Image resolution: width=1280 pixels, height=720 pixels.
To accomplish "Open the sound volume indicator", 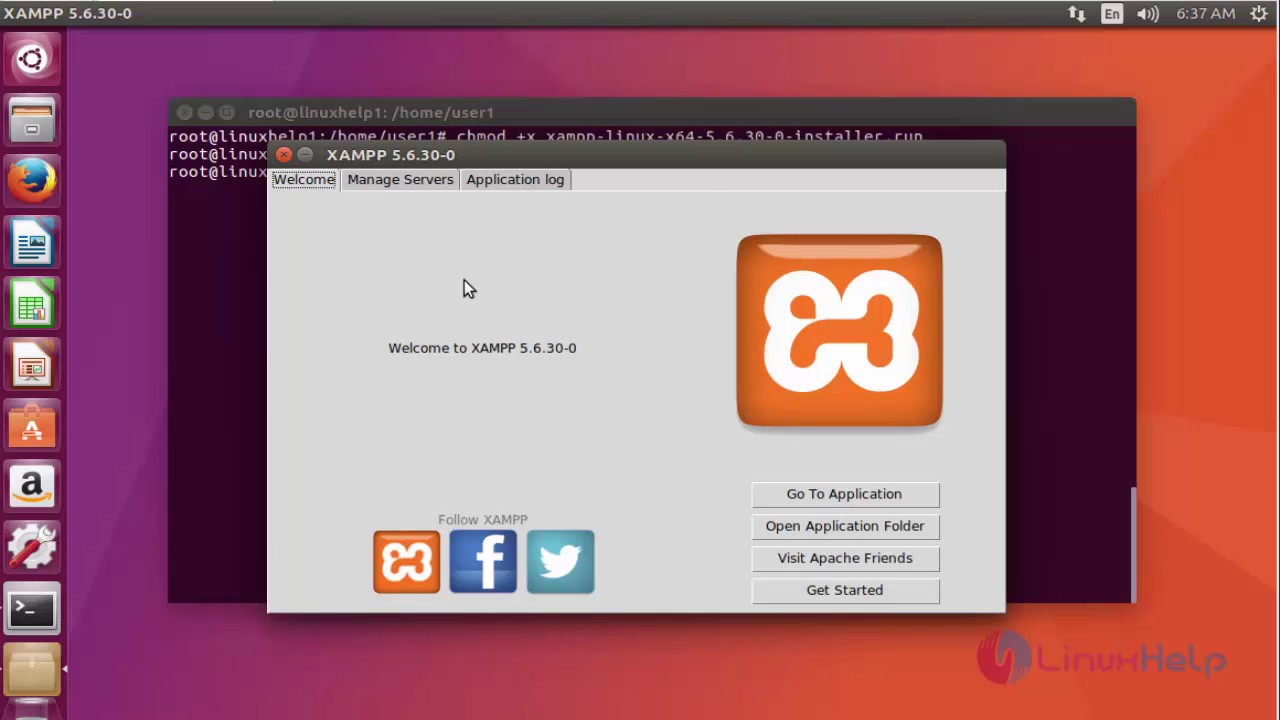I will tap(1148, 14).
